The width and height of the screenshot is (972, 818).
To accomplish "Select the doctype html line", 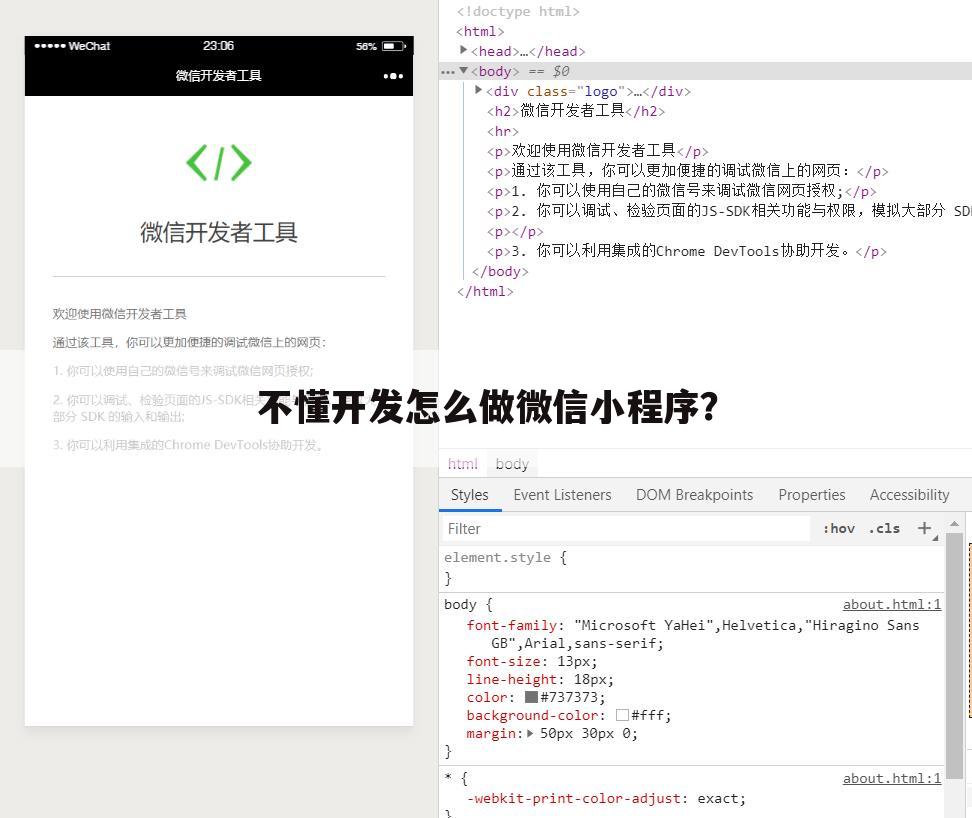I will (x=518, y=11).
